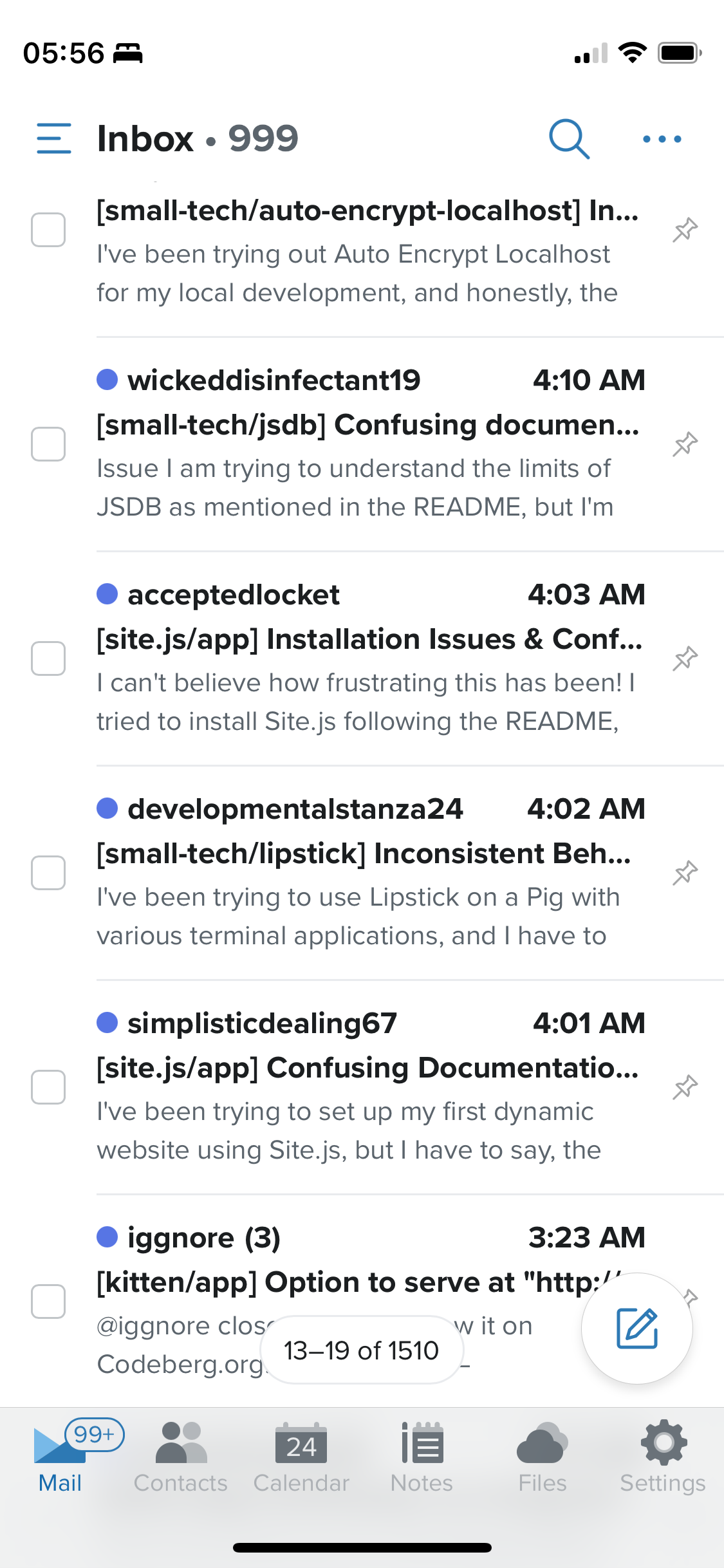
Task: Tap unread dot beside wickeddisinfectant19
Action: point(107,379)
